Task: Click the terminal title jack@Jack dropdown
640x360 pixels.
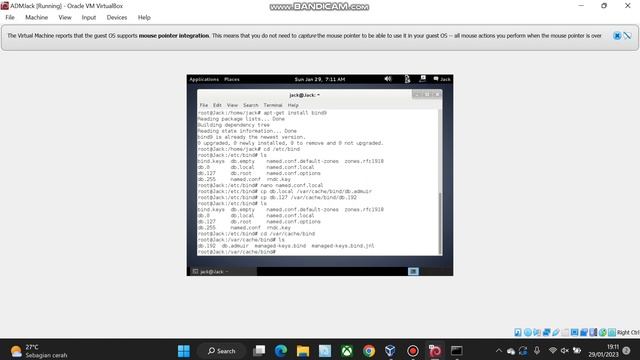Action: (304, 95)
